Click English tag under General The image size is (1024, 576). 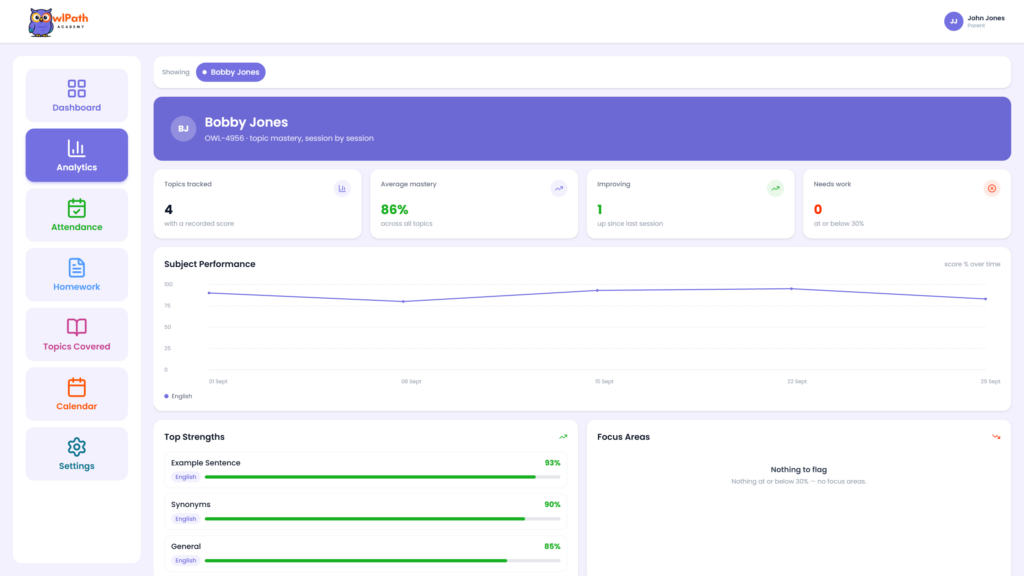tap(185, 561)
